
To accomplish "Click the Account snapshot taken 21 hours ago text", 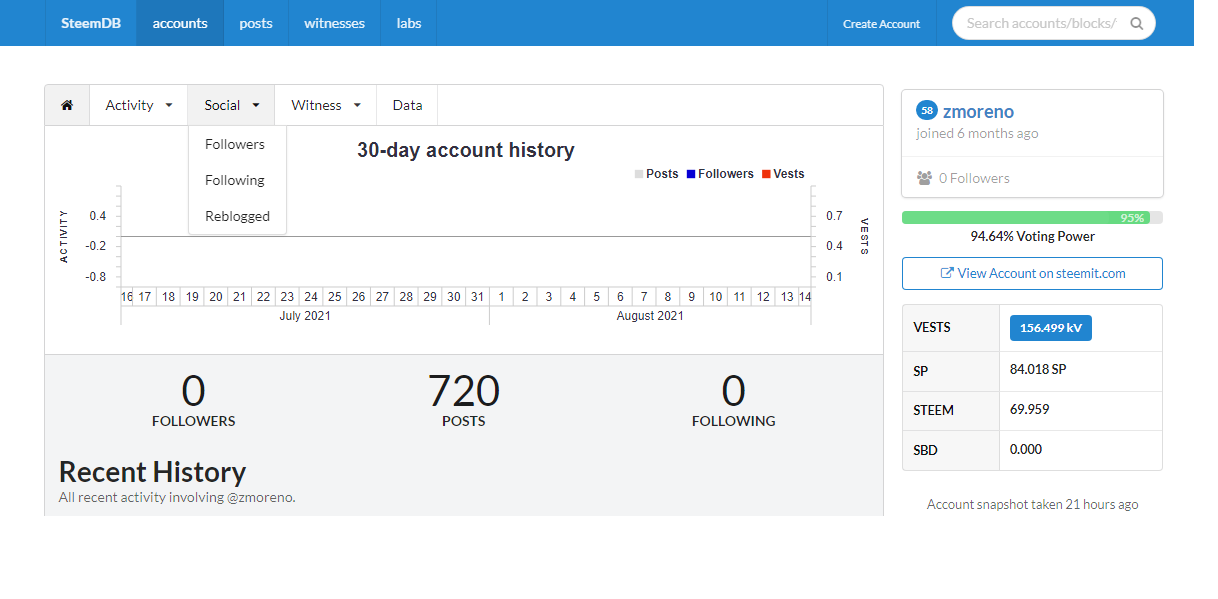I will 1032,504.
